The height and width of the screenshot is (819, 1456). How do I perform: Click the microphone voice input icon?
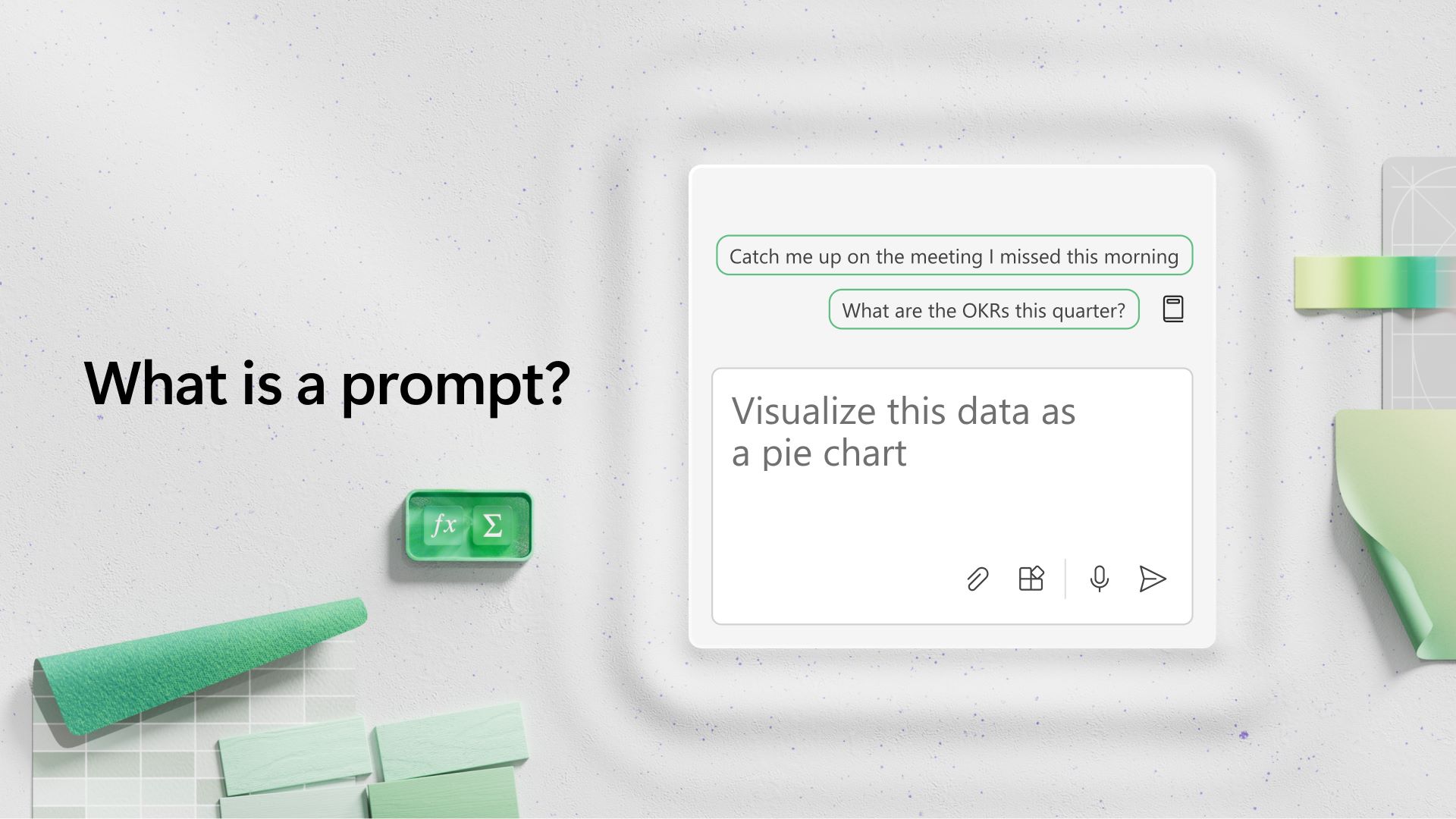1097,579
